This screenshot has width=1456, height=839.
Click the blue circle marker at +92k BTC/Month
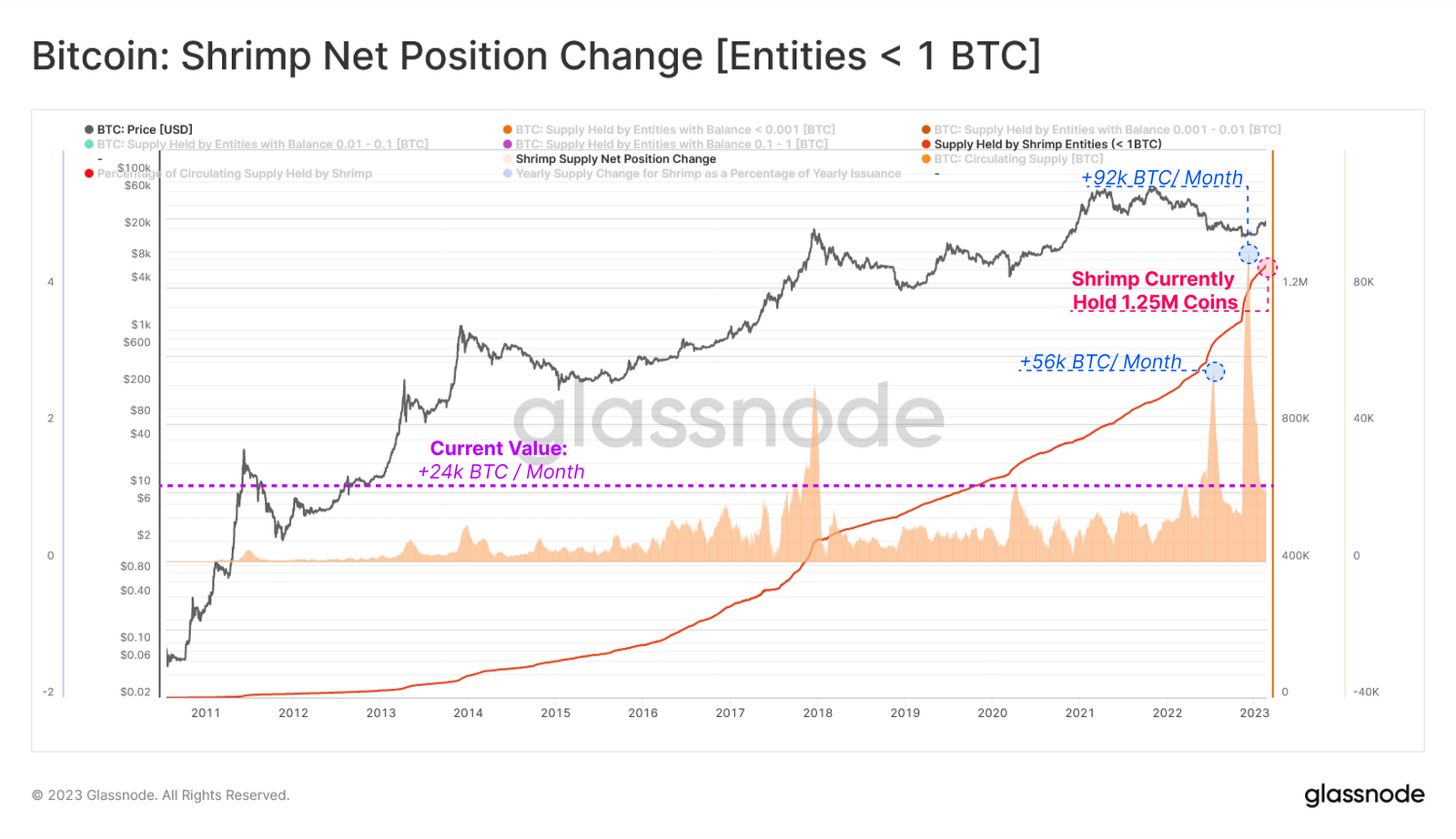coord(1249,254)
